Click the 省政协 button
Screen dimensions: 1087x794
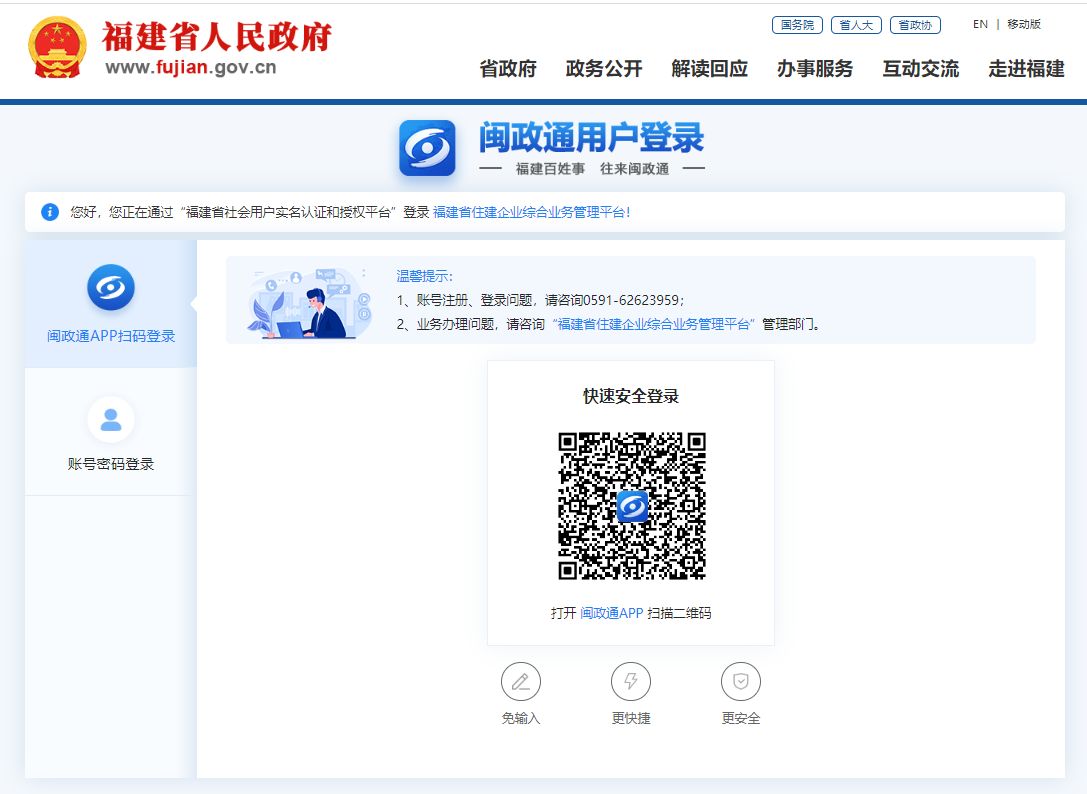pos(915,25)
